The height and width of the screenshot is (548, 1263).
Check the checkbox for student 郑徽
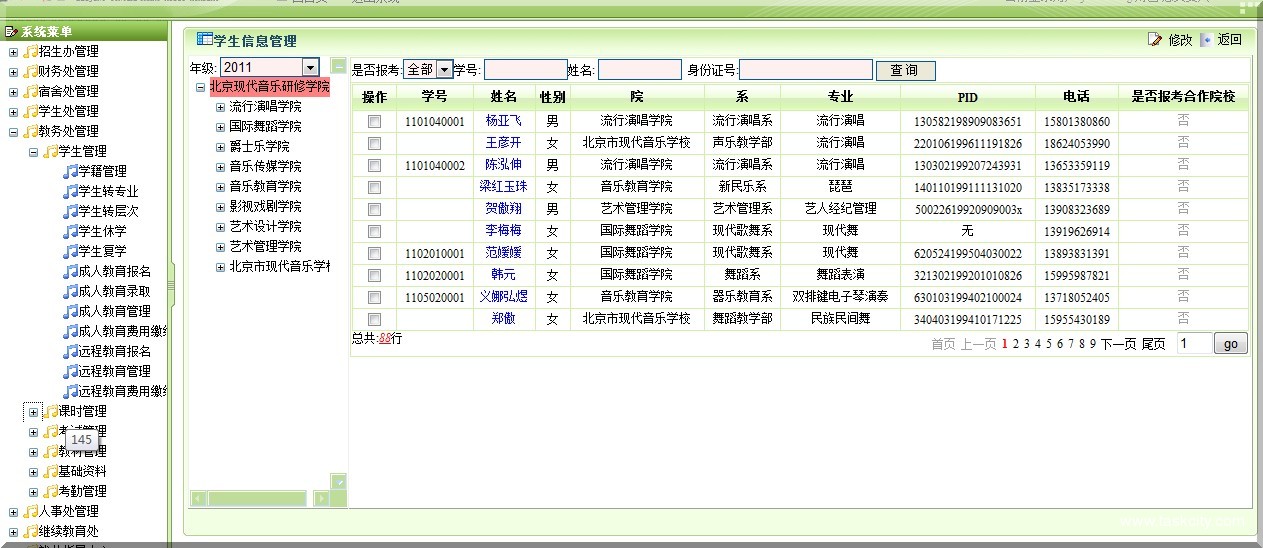click(374, 319)
